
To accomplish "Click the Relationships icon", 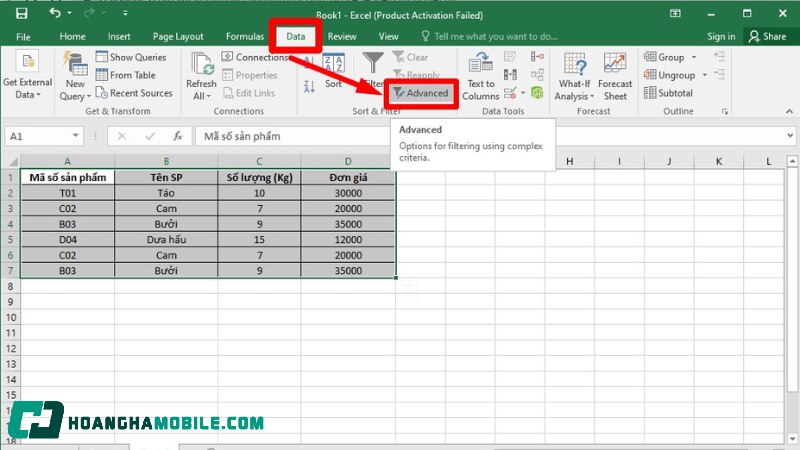I will [x=537, y=75].
